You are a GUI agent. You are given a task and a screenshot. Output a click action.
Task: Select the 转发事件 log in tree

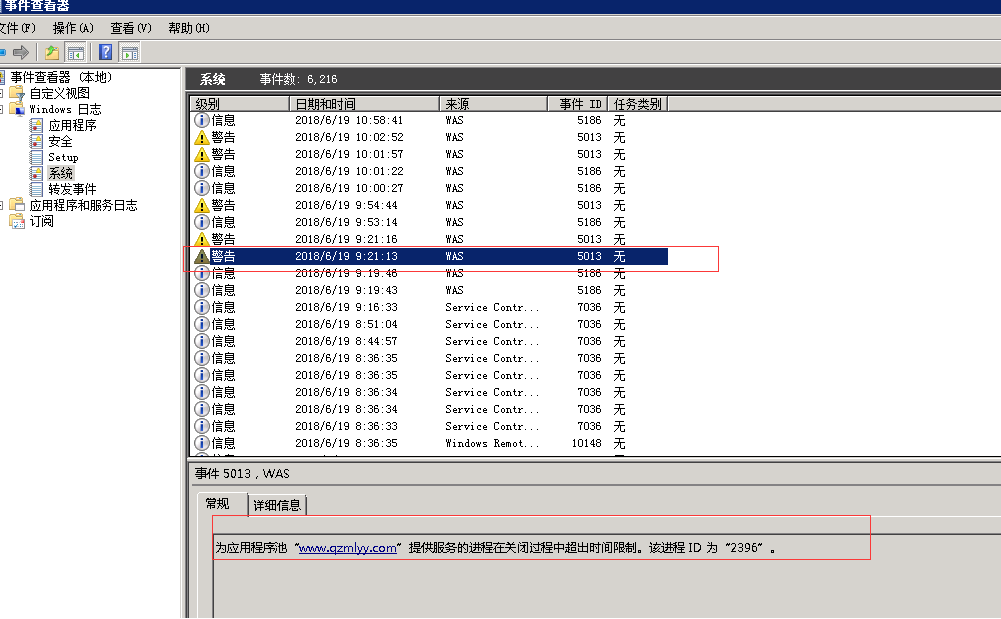click(x=72, y=189)
